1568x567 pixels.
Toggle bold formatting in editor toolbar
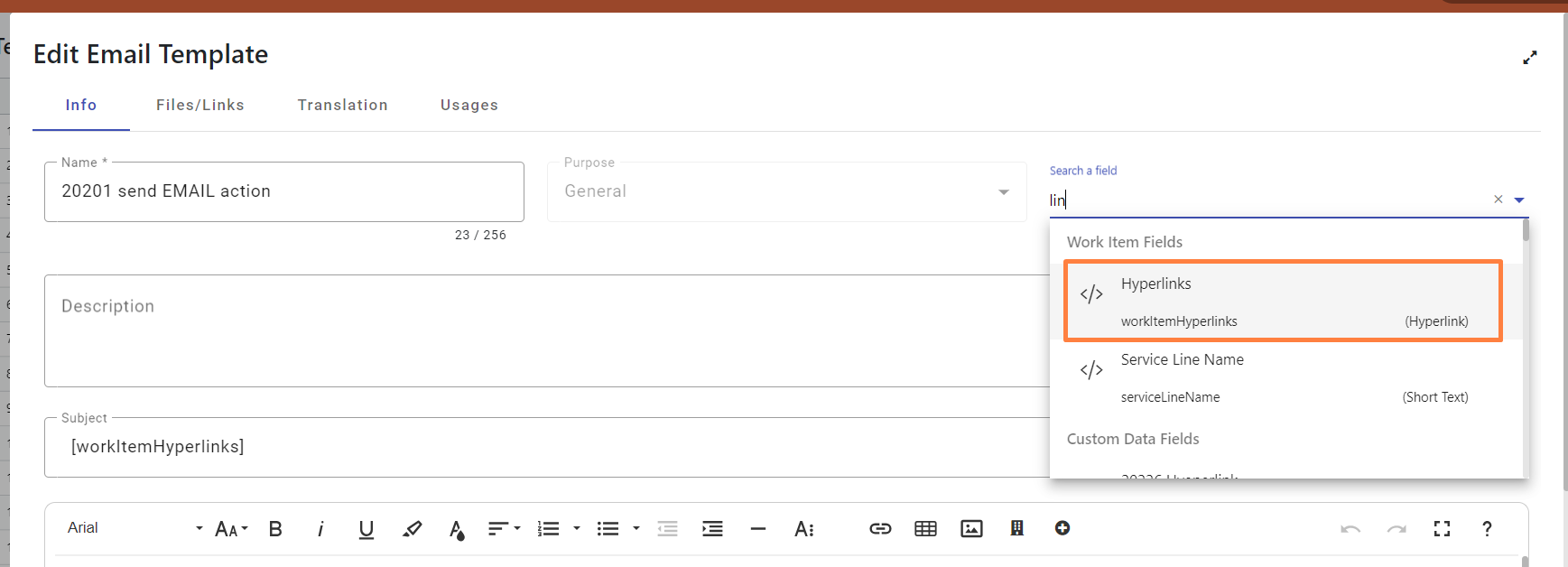point(275,529)
